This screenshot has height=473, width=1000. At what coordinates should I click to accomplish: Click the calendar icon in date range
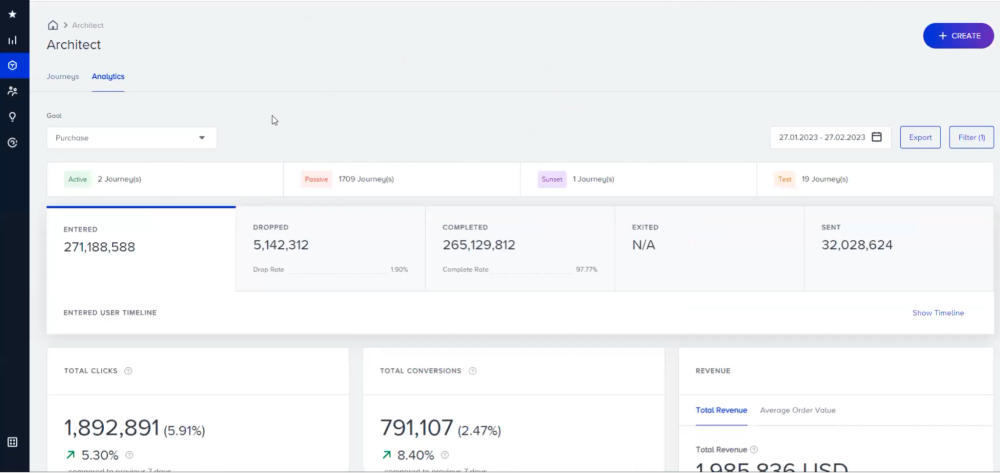click(x=877, y=137)
